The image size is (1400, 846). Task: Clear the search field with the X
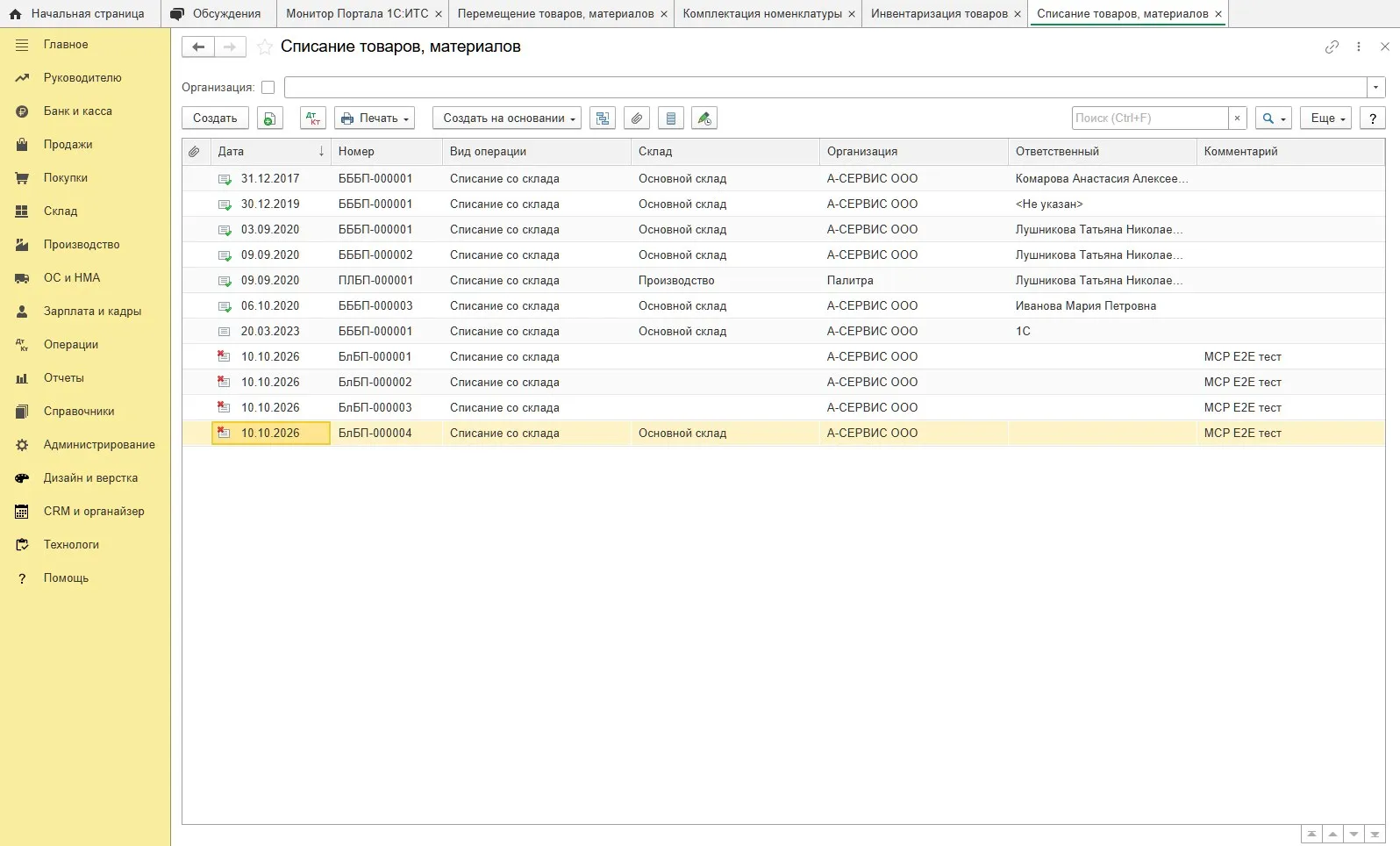pyautogui.click(x=1237, y=118)
